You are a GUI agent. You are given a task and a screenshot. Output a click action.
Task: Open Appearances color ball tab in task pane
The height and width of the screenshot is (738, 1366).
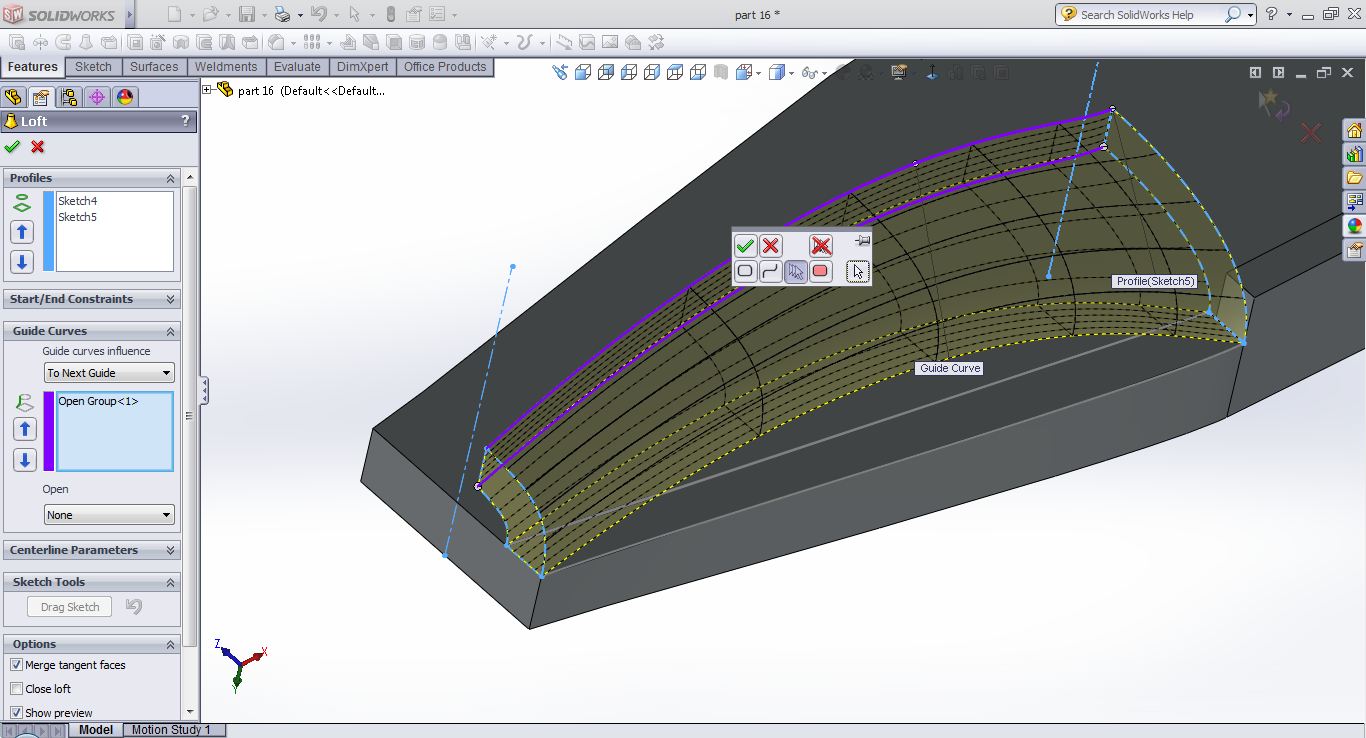[1354, 226]
